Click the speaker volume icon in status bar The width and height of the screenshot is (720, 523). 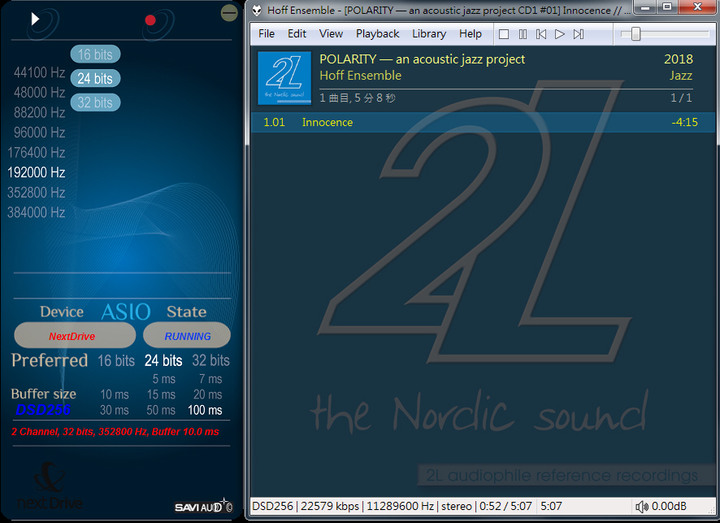tap(641, 506)
